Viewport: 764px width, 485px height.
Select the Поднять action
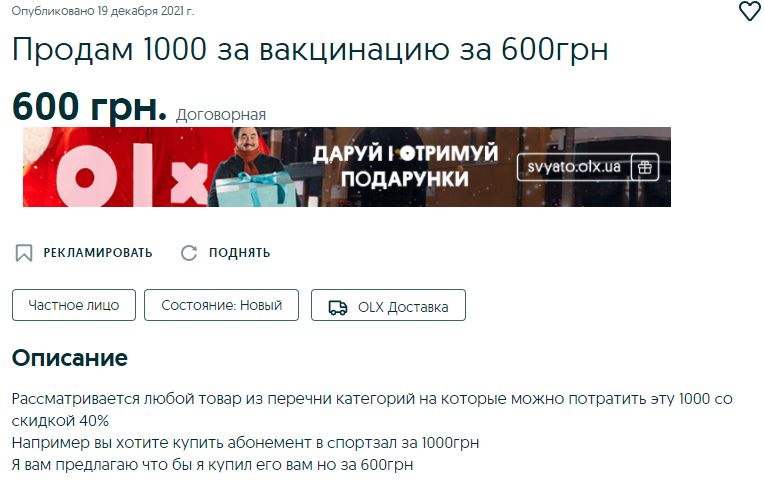click(x=239, y=252)
